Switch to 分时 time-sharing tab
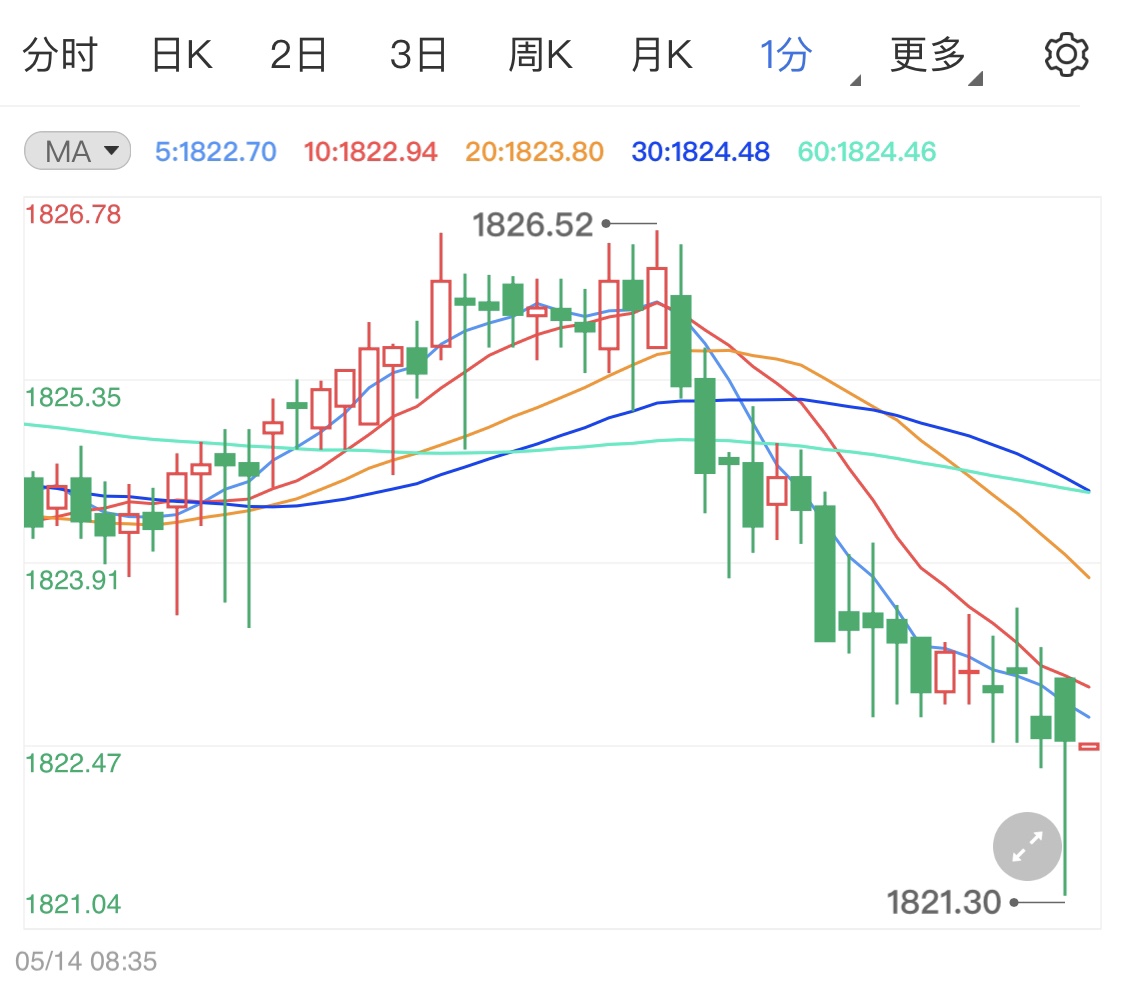This screenshot has height=992, width=1125. coord(60,55)
